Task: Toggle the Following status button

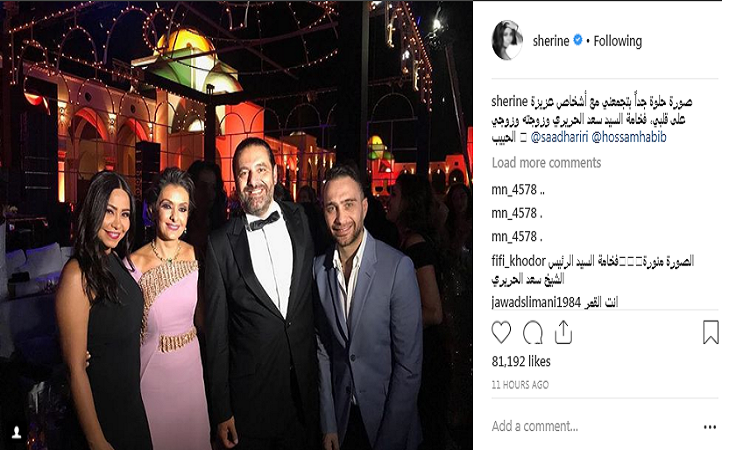Action: click(x=617, y=41)
